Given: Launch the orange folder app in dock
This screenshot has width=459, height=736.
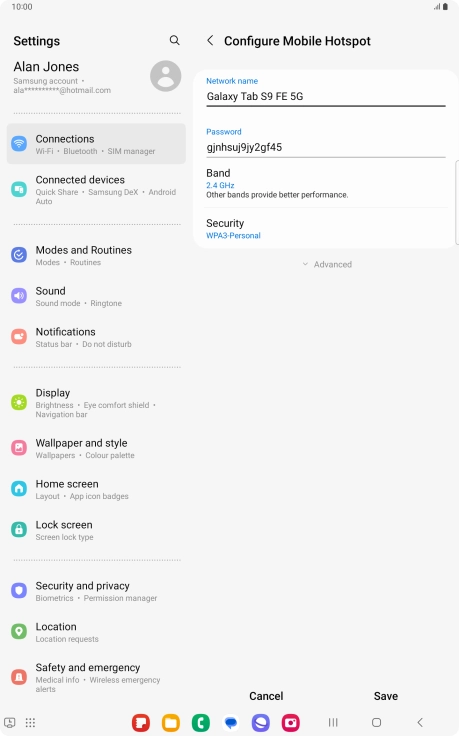Looking at the screenshot, I should 171,722.
